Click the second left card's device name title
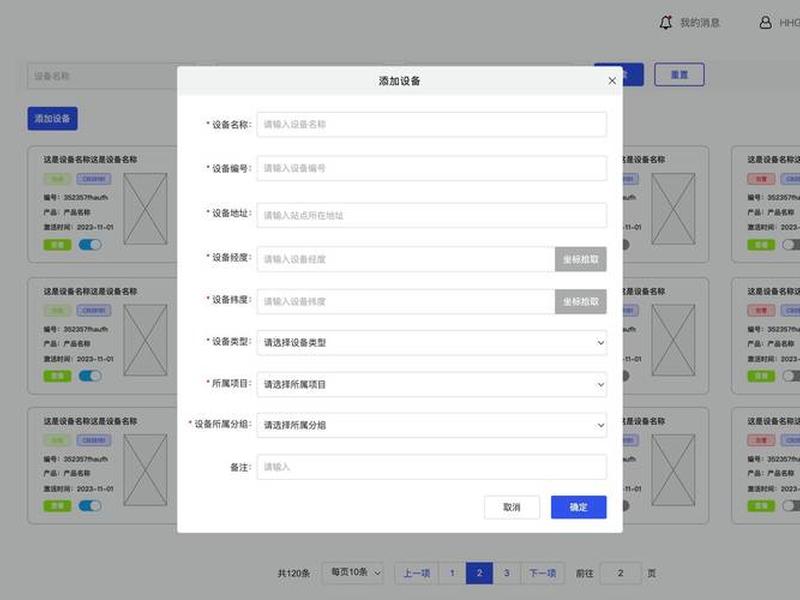 (x=90, y=291)
